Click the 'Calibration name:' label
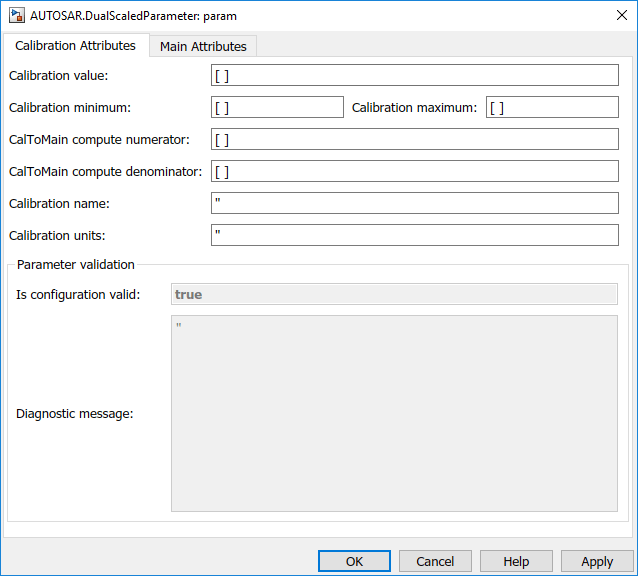Screen dimensions: 638x576 (x=59, y=203)
